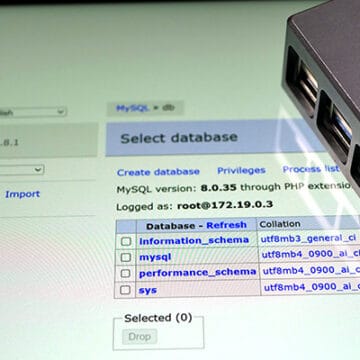The width and height of the screenshot is (360, 360).
Task: Open the sys database
Action: [148, 290]
